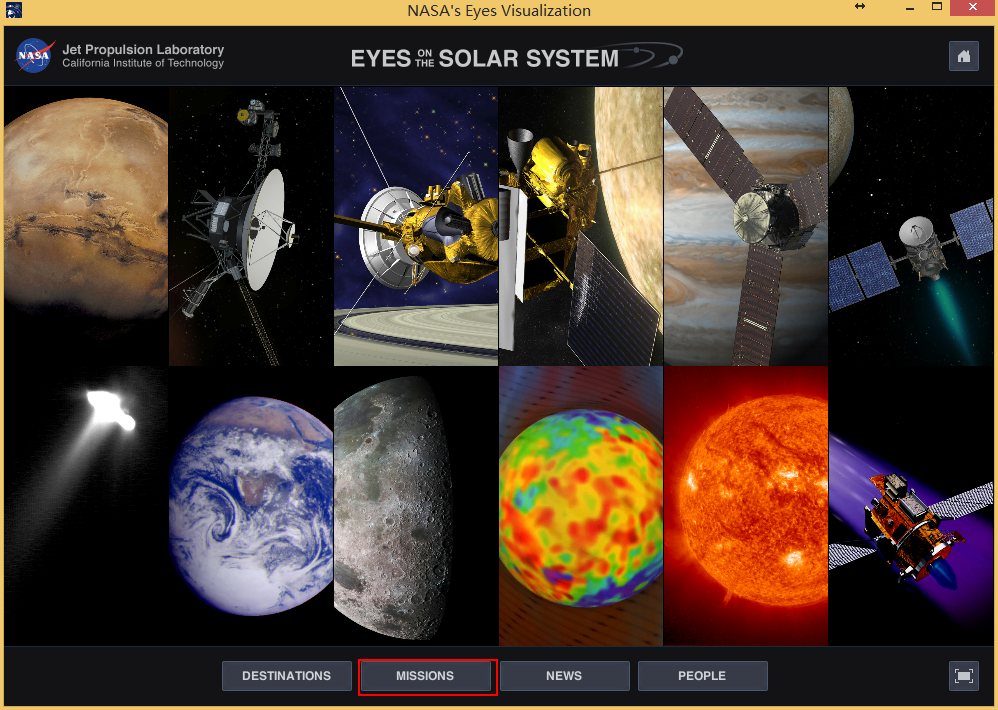Image resolution: width=998 pixels, height=710 pixels.
Task: Open the Sun thumbnail
Action: click(745, 504)
